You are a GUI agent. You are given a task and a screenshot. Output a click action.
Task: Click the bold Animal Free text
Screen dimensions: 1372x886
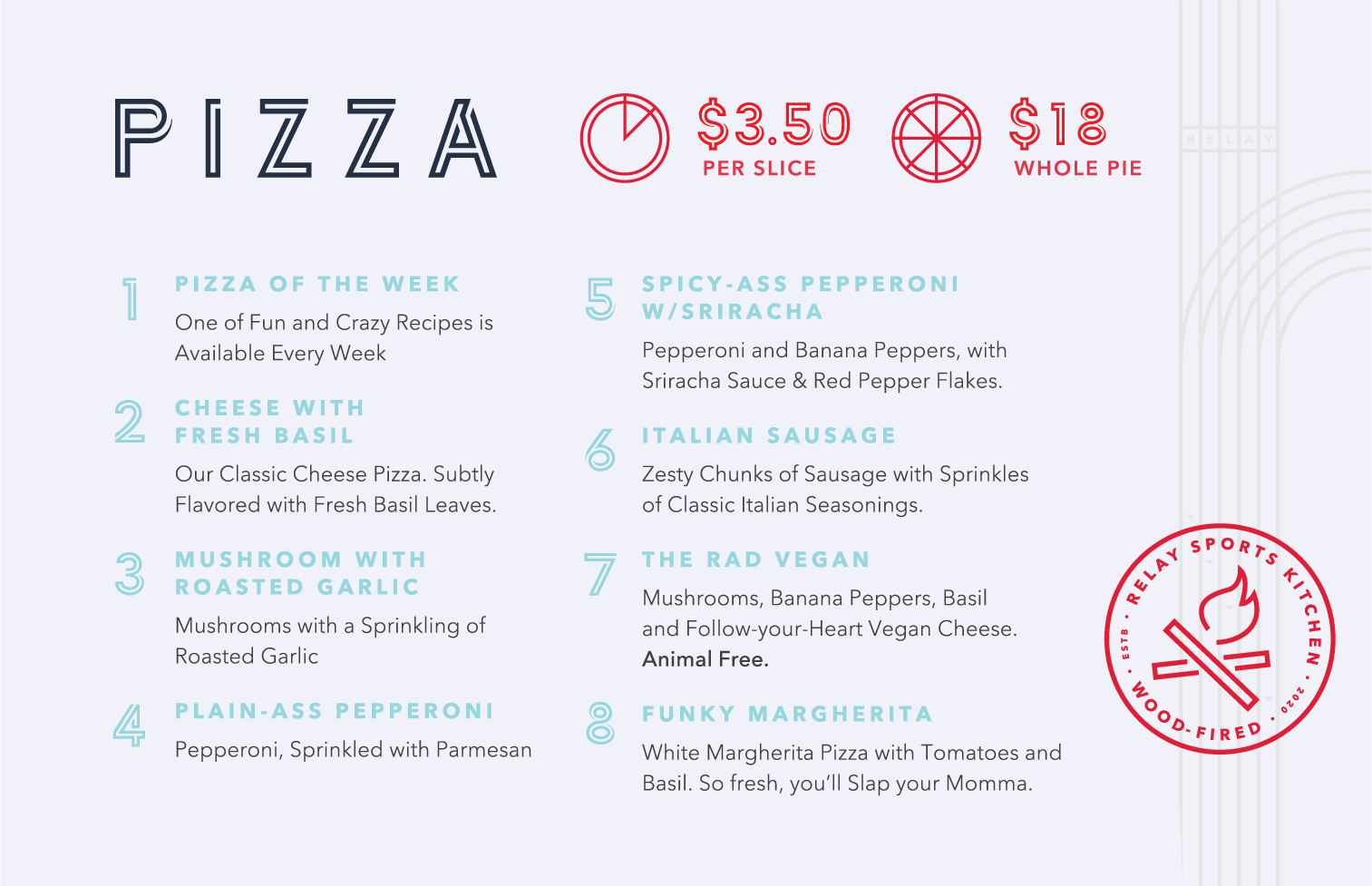pyautogui.click(x=705, y=659)
